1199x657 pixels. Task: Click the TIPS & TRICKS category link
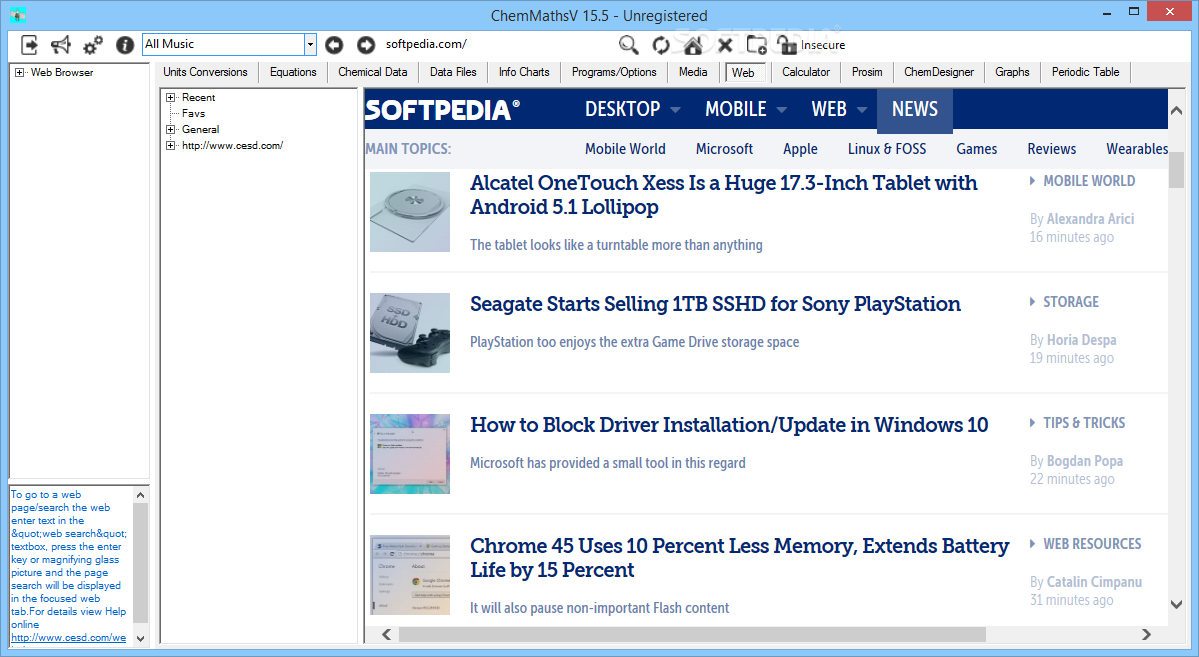pyautogui.click(x=1084, y=423)
